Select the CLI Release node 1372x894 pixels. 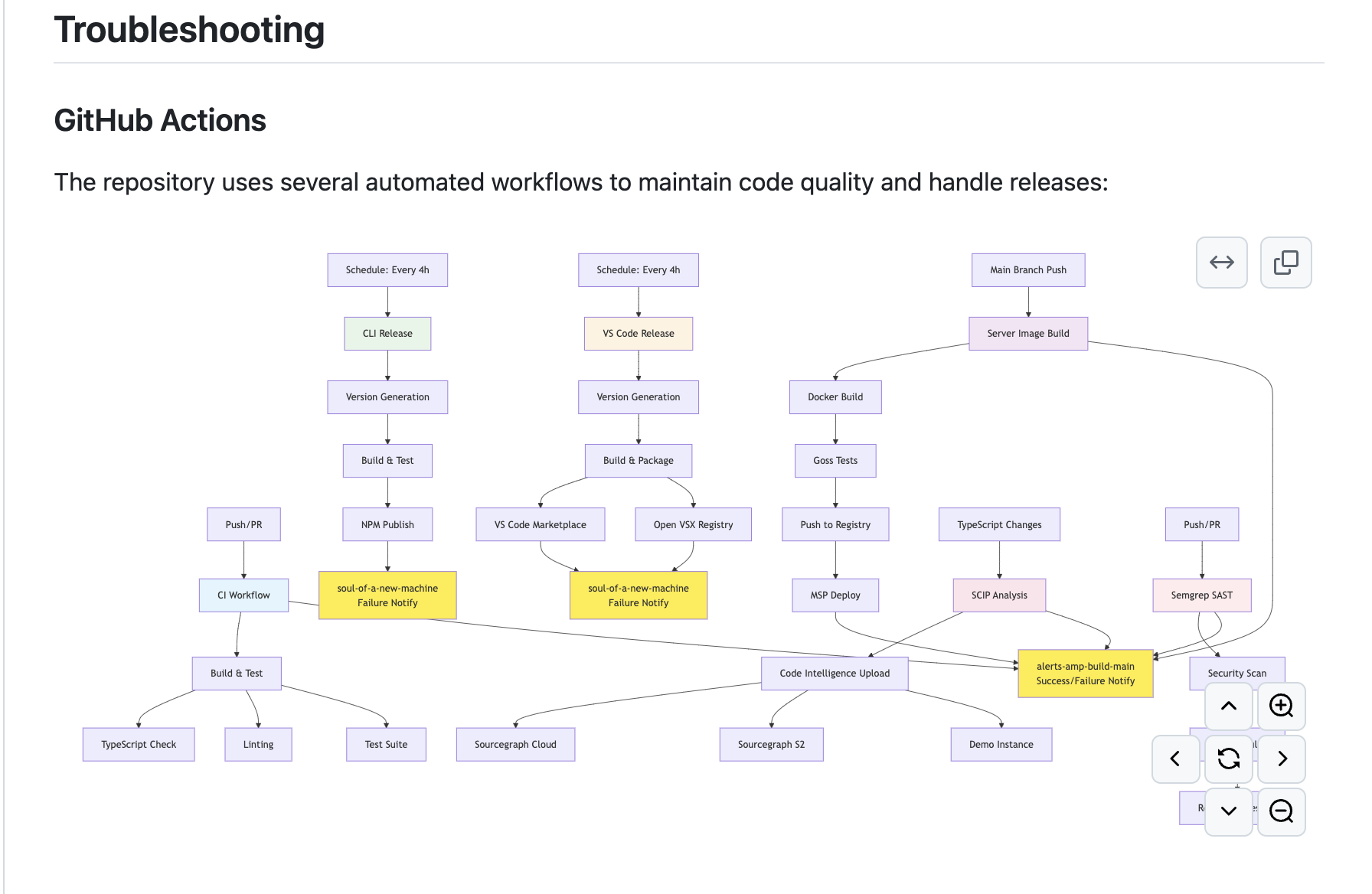coord(387,334)
